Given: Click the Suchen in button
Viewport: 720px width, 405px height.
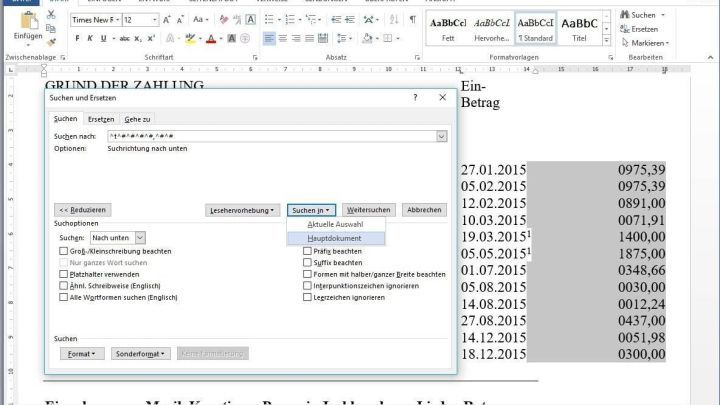Looking at the screenshot, I should pos(311,210).
